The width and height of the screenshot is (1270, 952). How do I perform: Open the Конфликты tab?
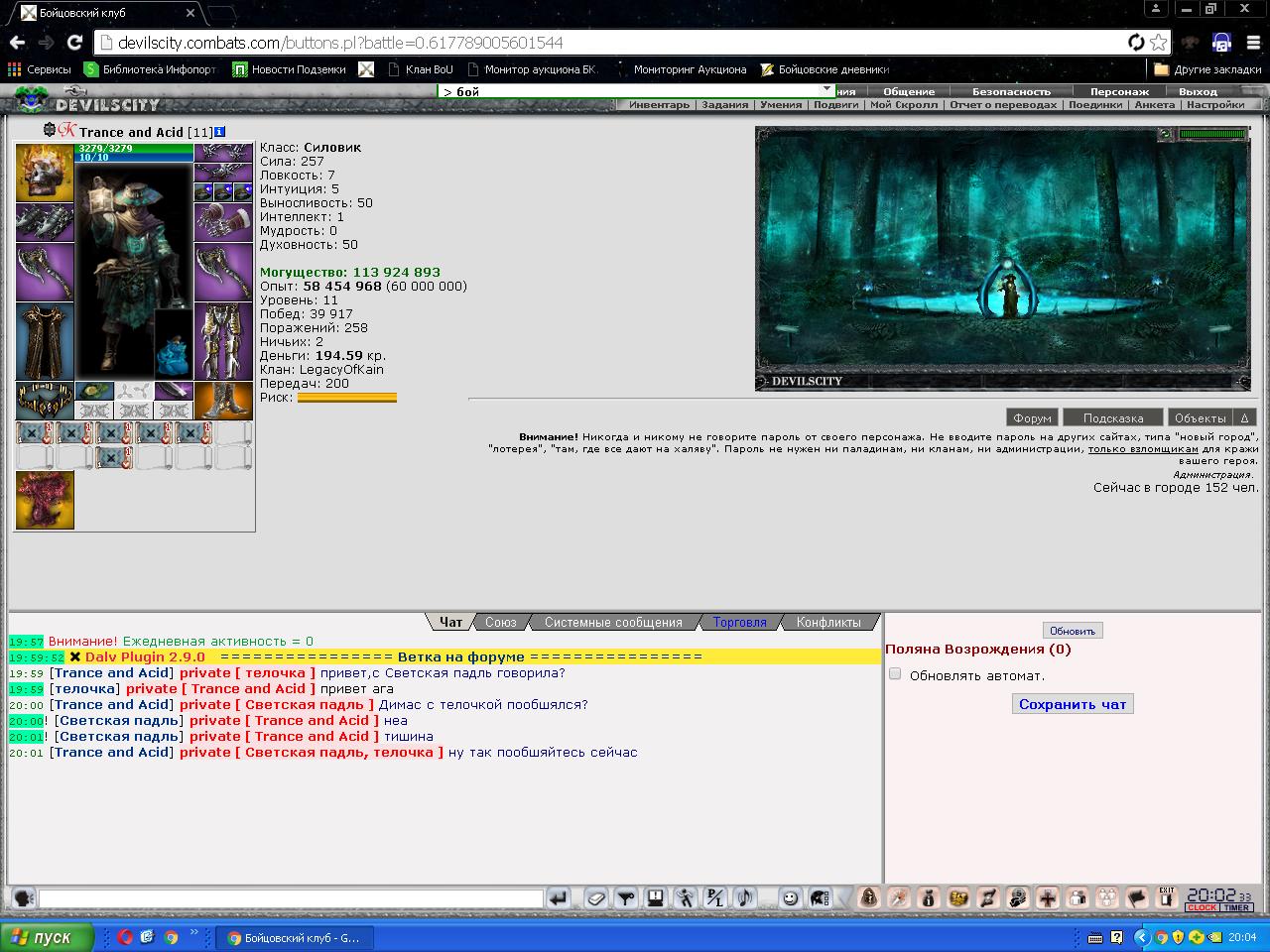coord(828,622)
